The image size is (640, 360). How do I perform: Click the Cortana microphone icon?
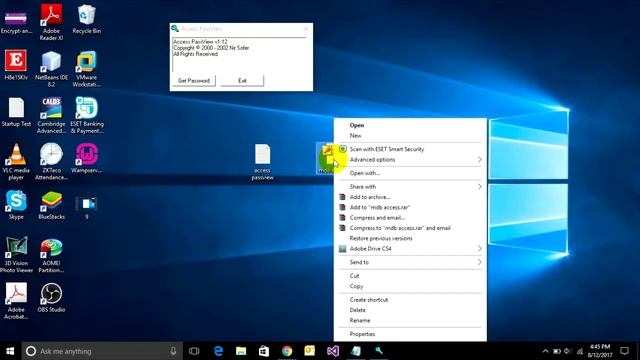(173, 351)
